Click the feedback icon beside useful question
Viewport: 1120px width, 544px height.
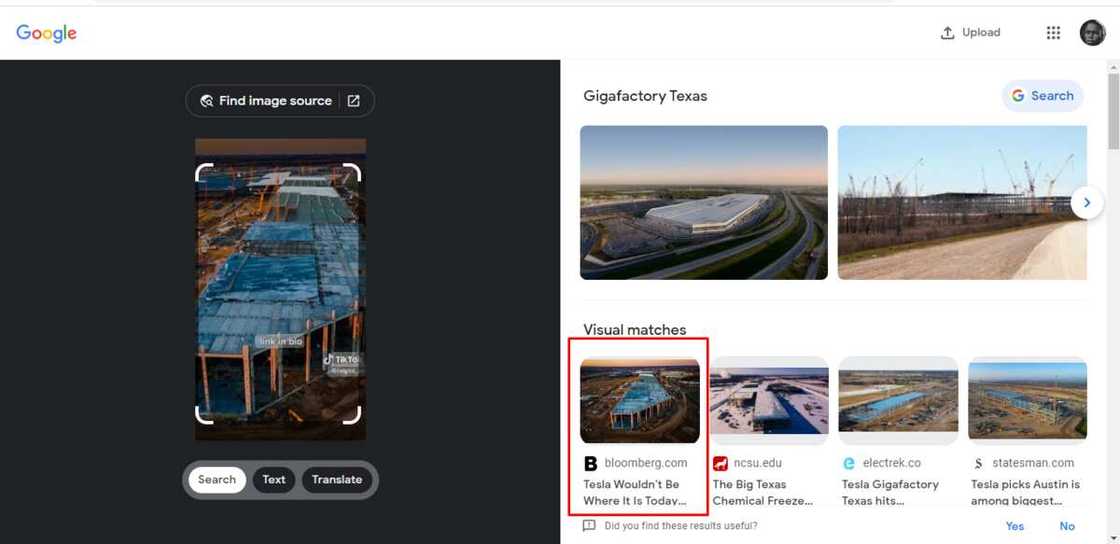click(589, 525)
